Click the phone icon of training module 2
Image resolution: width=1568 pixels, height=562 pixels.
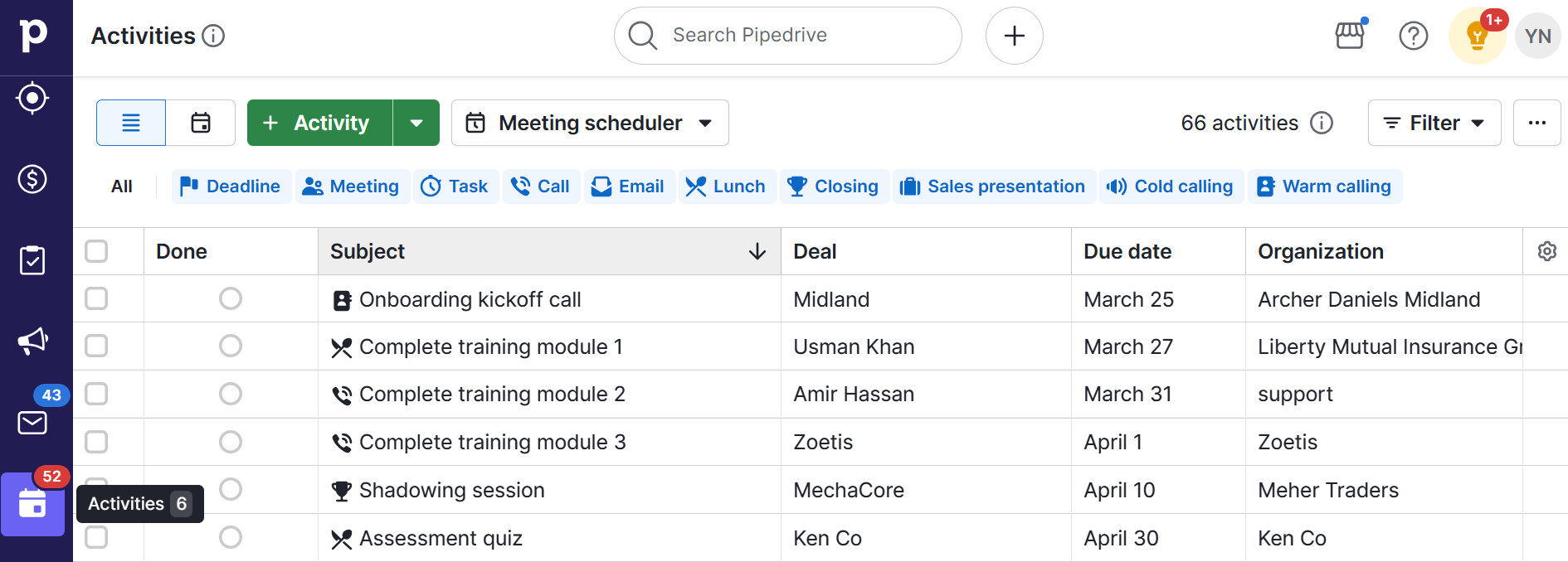tap(342, 395)
